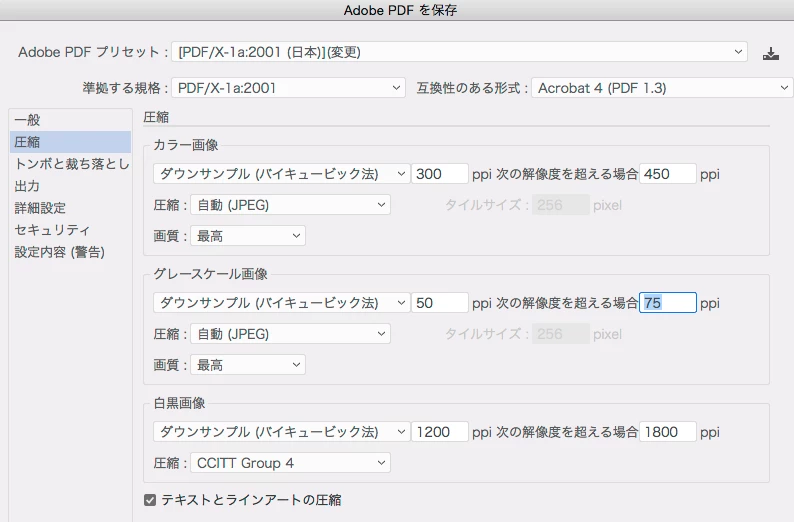794x522 pixels.
Task: Open カラー画像 画質 dropdown
Action: pyautogui.click(x=248, y=236)
